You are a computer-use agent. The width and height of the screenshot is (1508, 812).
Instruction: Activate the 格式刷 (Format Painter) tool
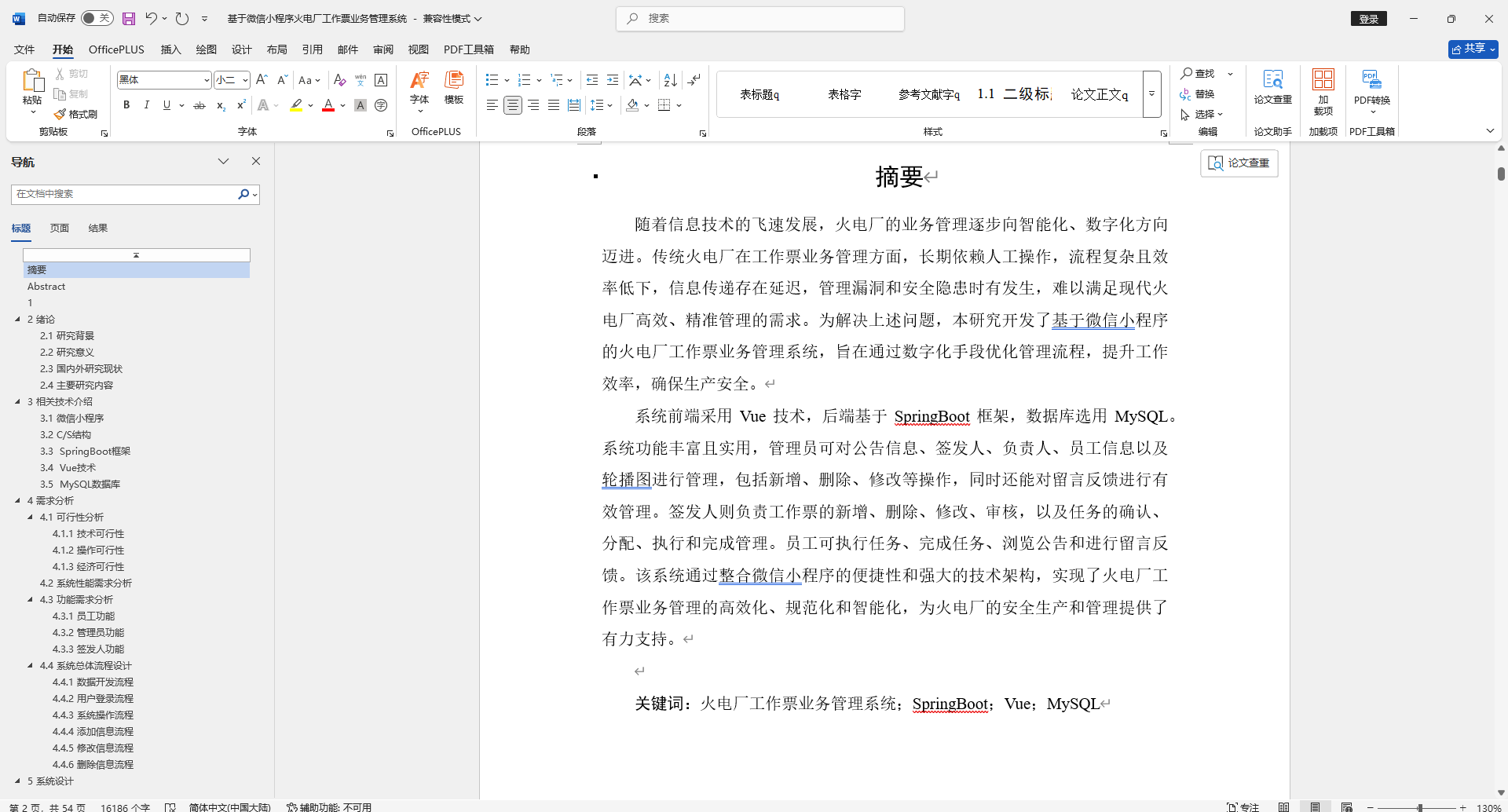[x=75, y=114]
